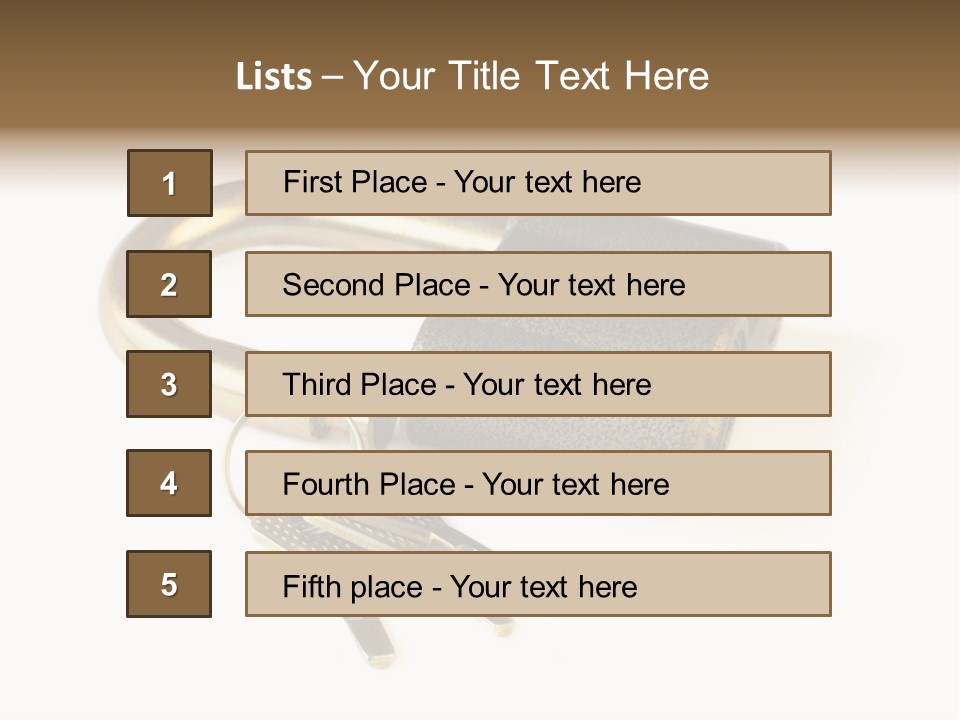Image resolution: width=960 pixels, height=720 pixels.
Task: Select the number 3 box
Action: 169,384
